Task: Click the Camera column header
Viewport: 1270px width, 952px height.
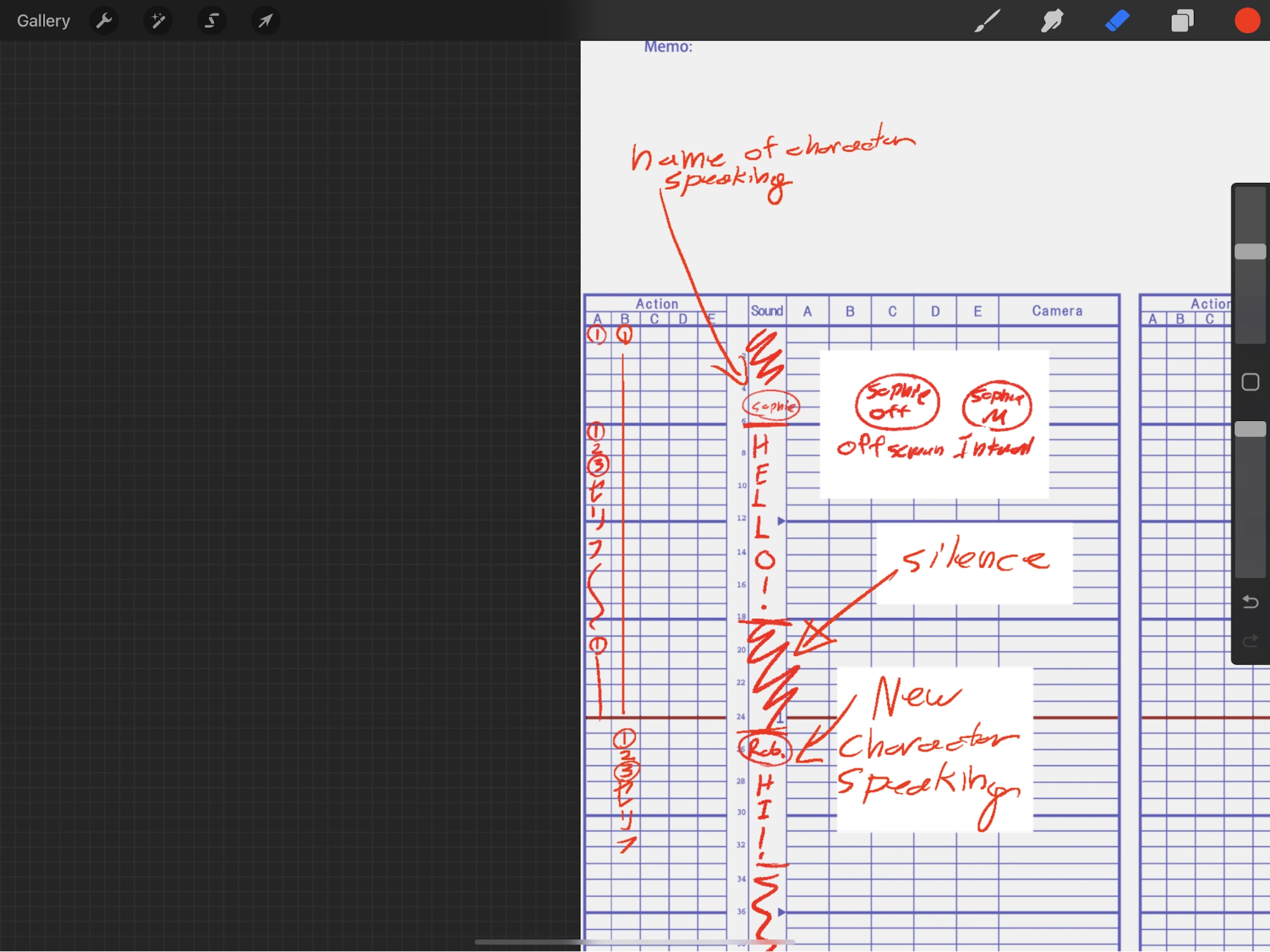Action: tap(1057, 311)
